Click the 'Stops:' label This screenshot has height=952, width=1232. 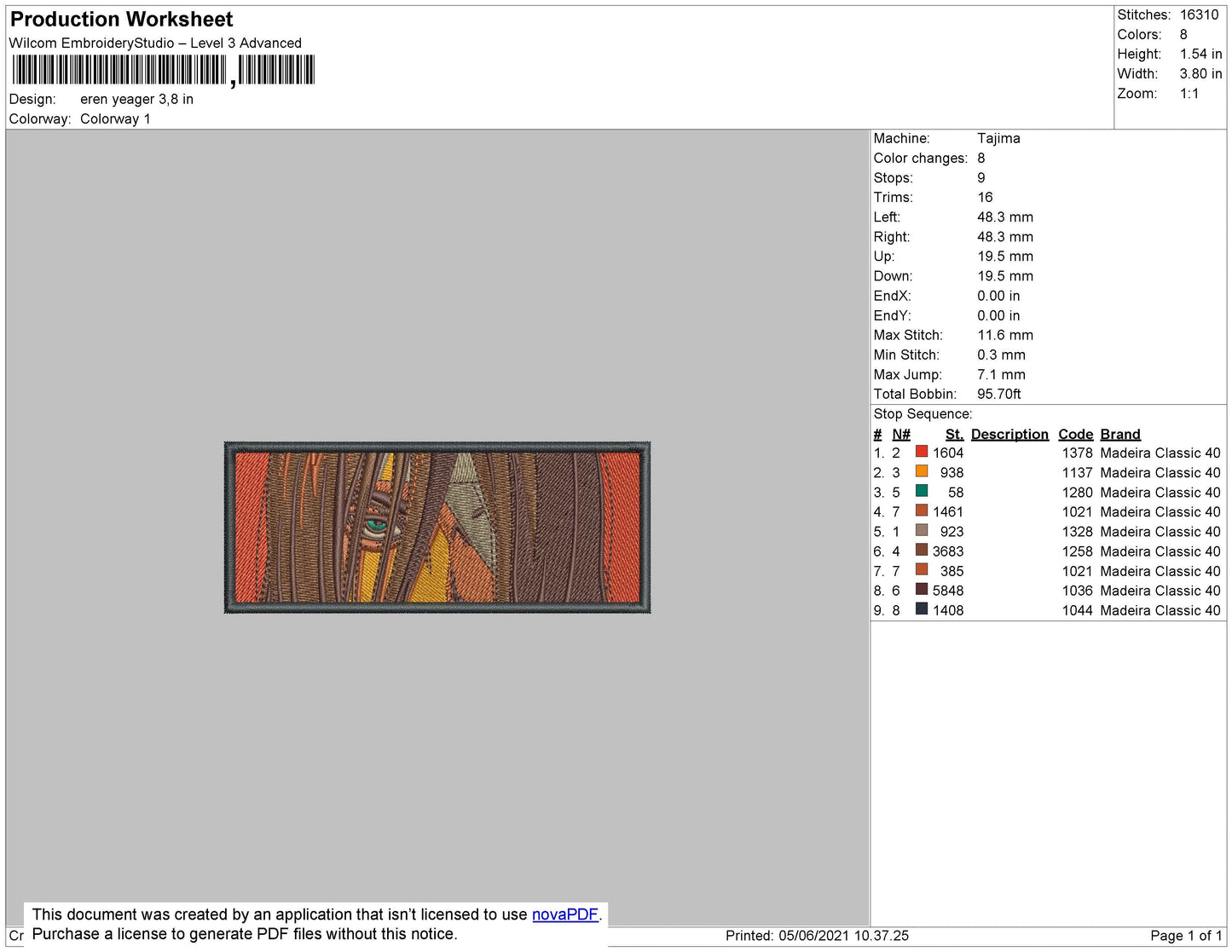(x=893, y=177)
